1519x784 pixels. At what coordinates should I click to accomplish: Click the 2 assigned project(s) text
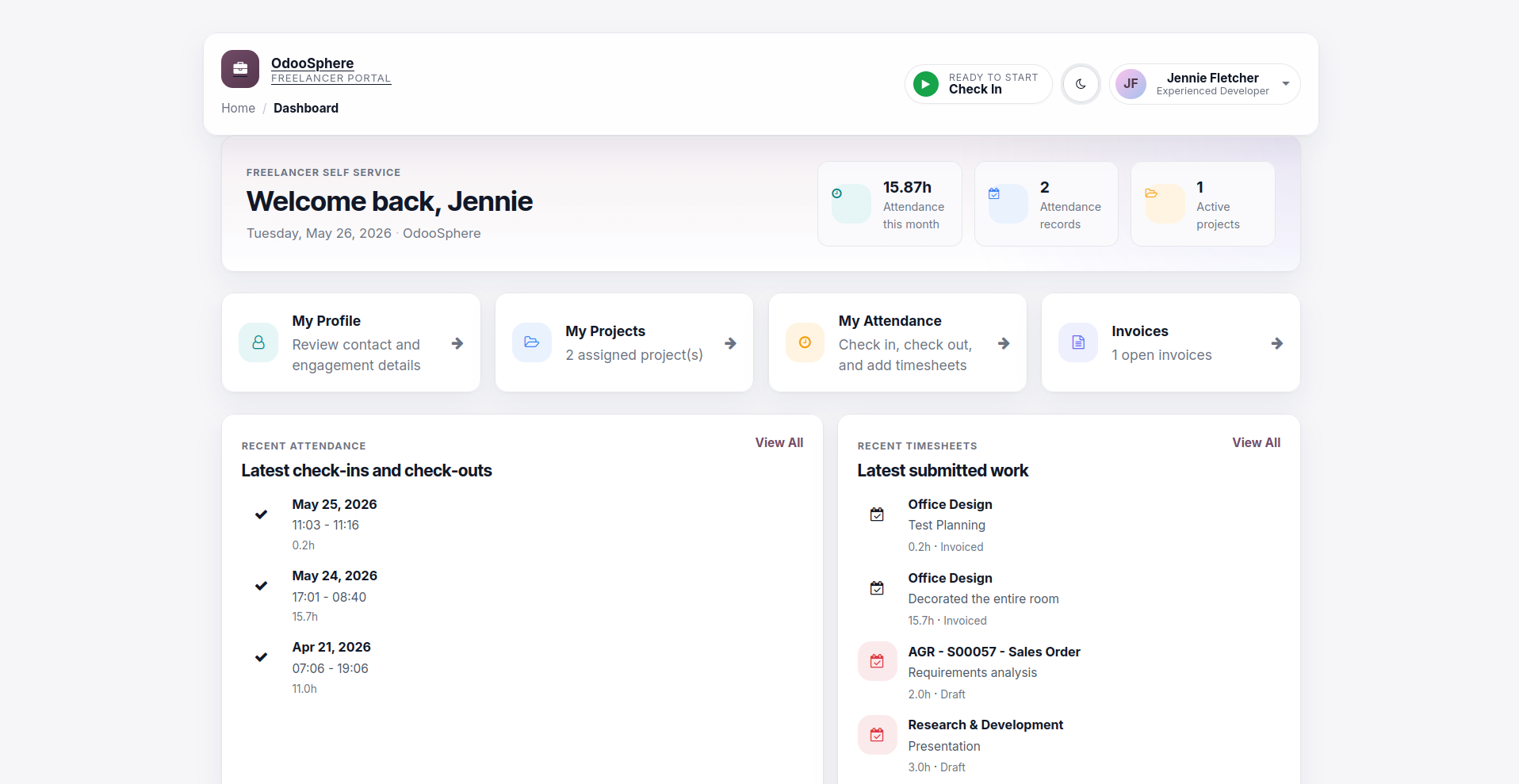coord(634,355)
